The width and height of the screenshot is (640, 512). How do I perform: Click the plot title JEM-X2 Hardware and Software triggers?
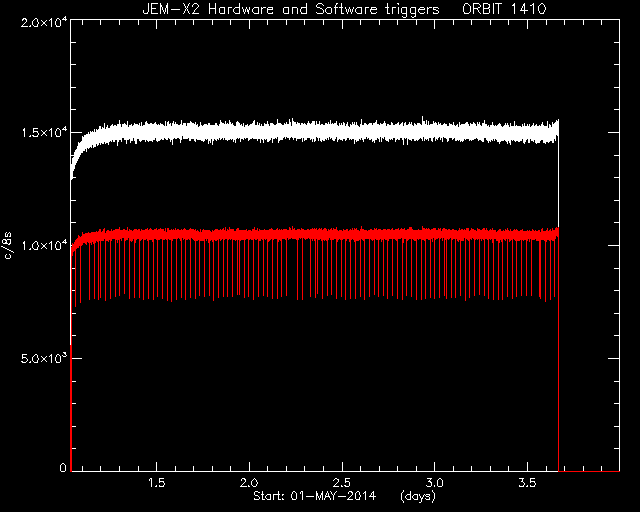click(x=291, y=9)
